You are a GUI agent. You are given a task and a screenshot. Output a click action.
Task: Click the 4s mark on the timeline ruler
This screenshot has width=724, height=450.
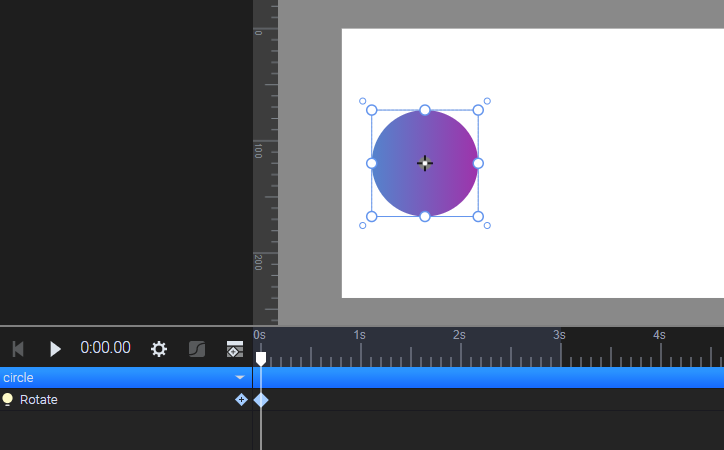coord(659,335)
